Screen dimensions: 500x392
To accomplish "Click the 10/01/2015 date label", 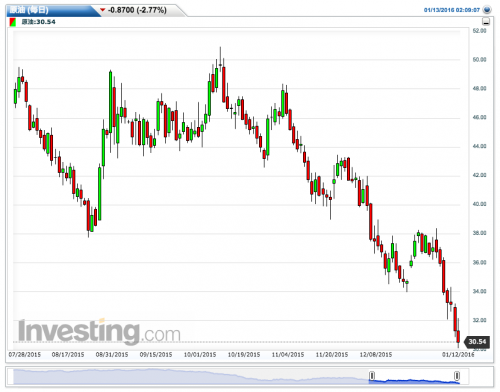I will [200, 355].
